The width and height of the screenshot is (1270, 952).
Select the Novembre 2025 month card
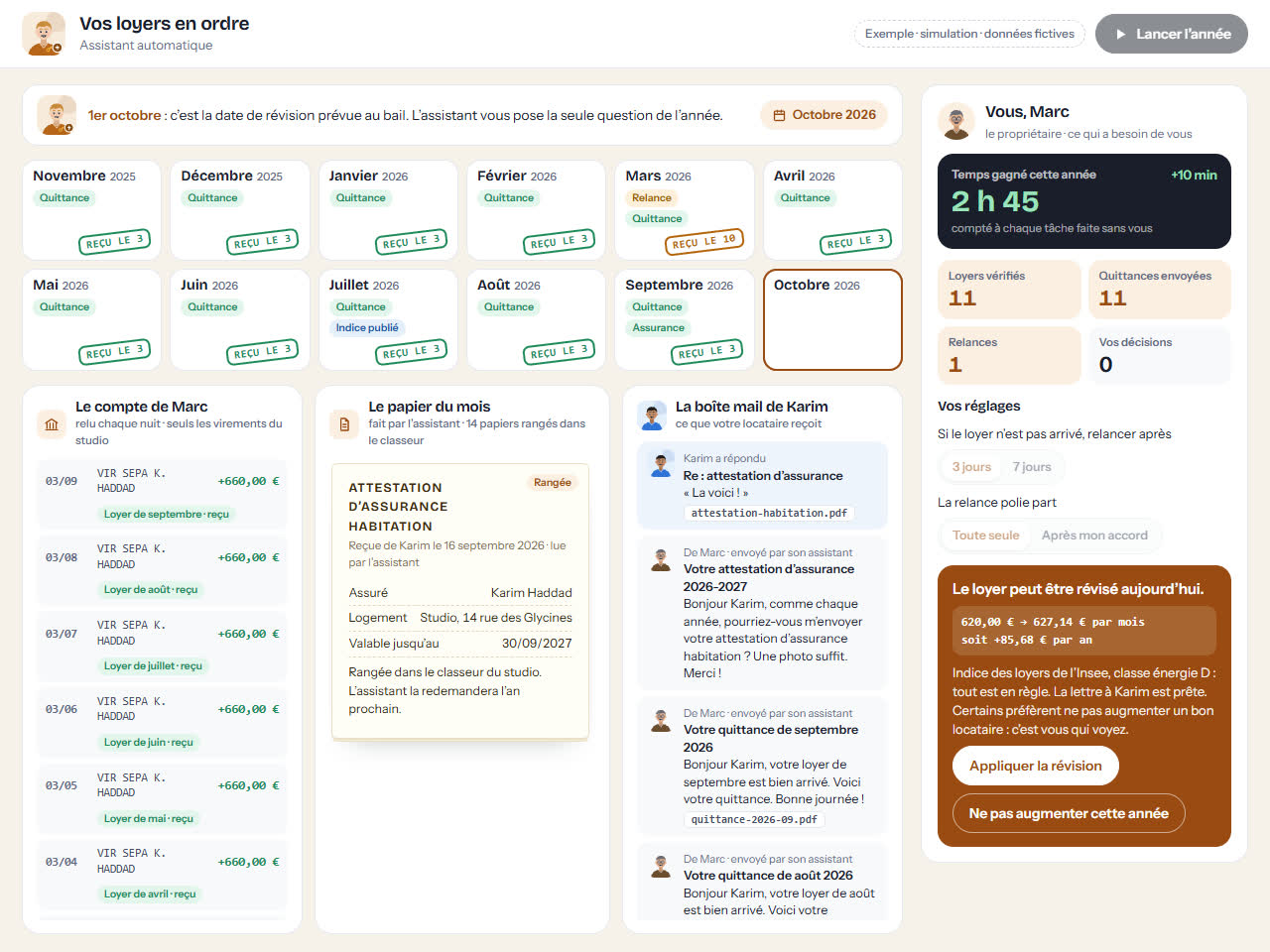[x=91, y=210]
